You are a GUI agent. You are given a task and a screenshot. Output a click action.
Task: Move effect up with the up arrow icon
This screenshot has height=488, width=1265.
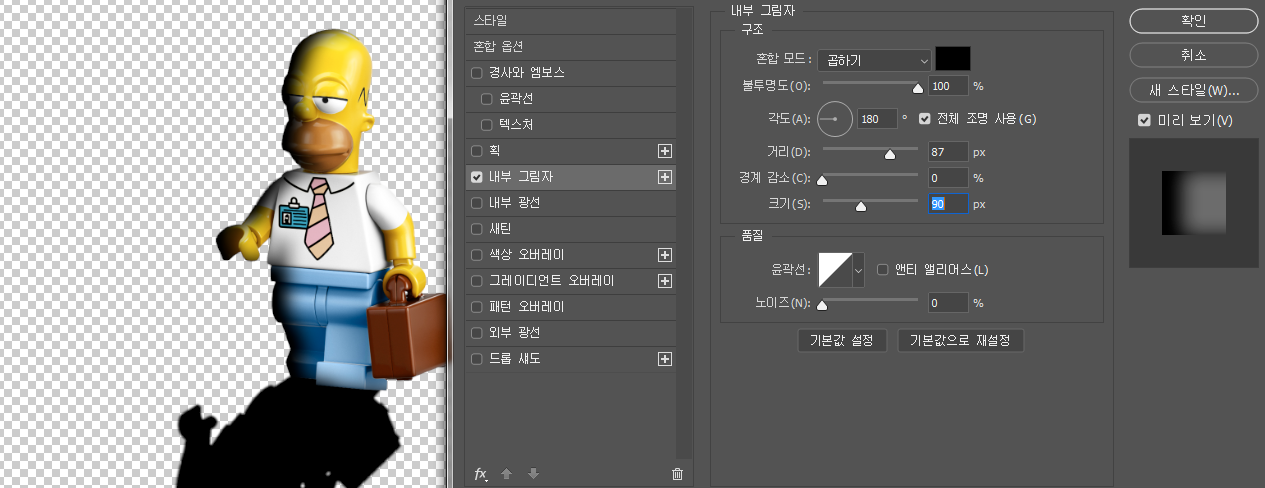pos(506,474)
